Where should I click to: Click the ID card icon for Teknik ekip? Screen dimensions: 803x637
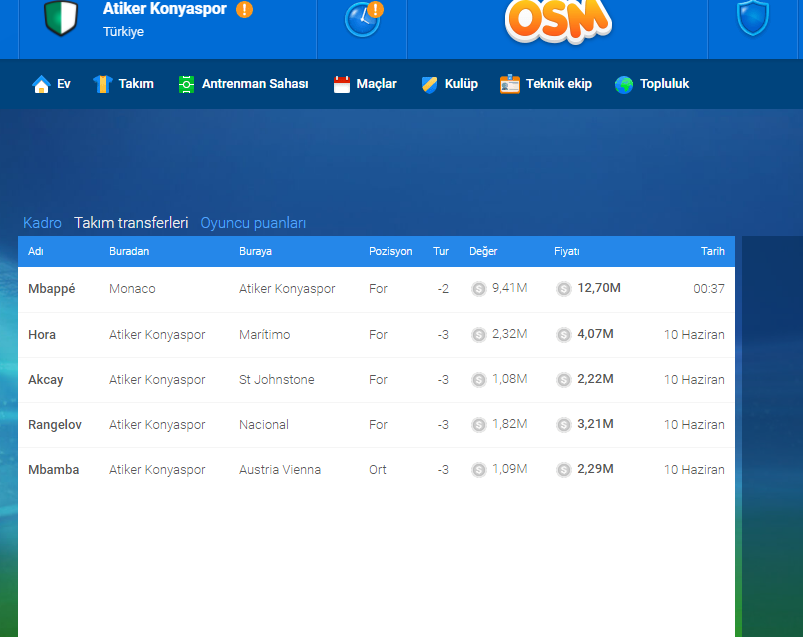[510, 84]
